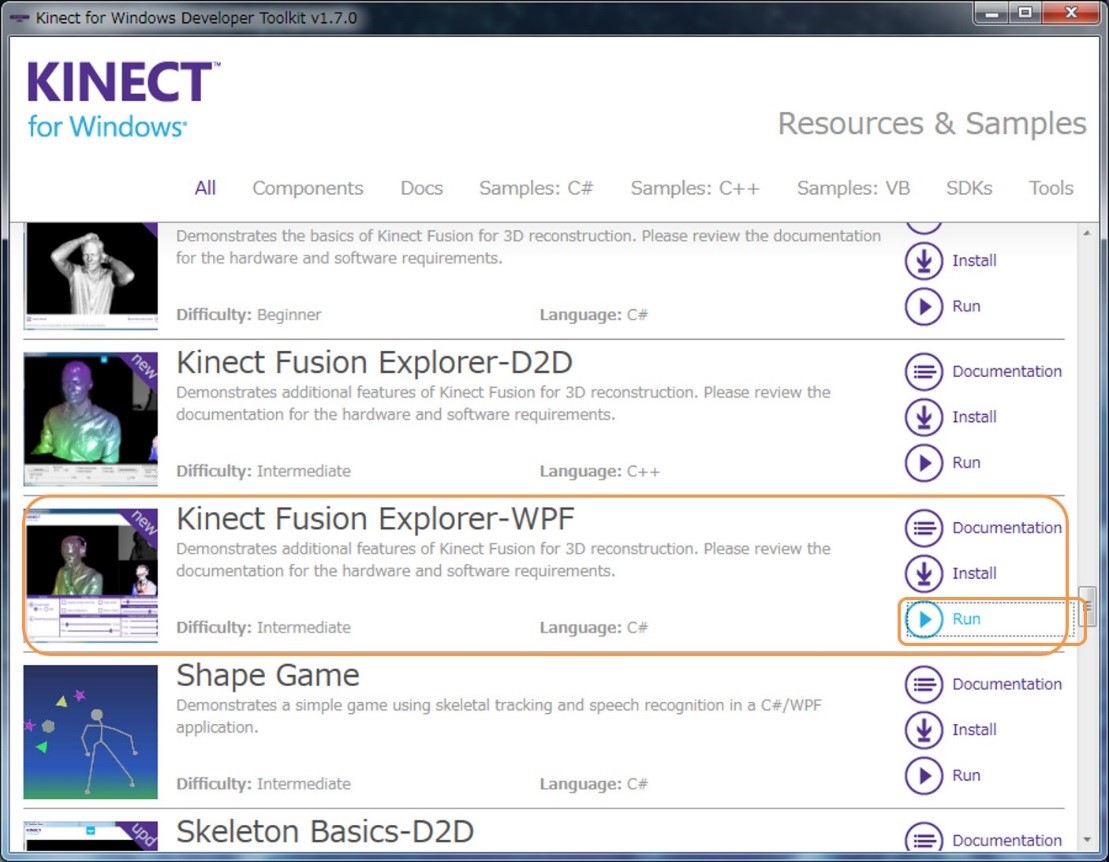Click Install icon for Kinect Fusion Explorer-WPF

click(x=924, y=574)
